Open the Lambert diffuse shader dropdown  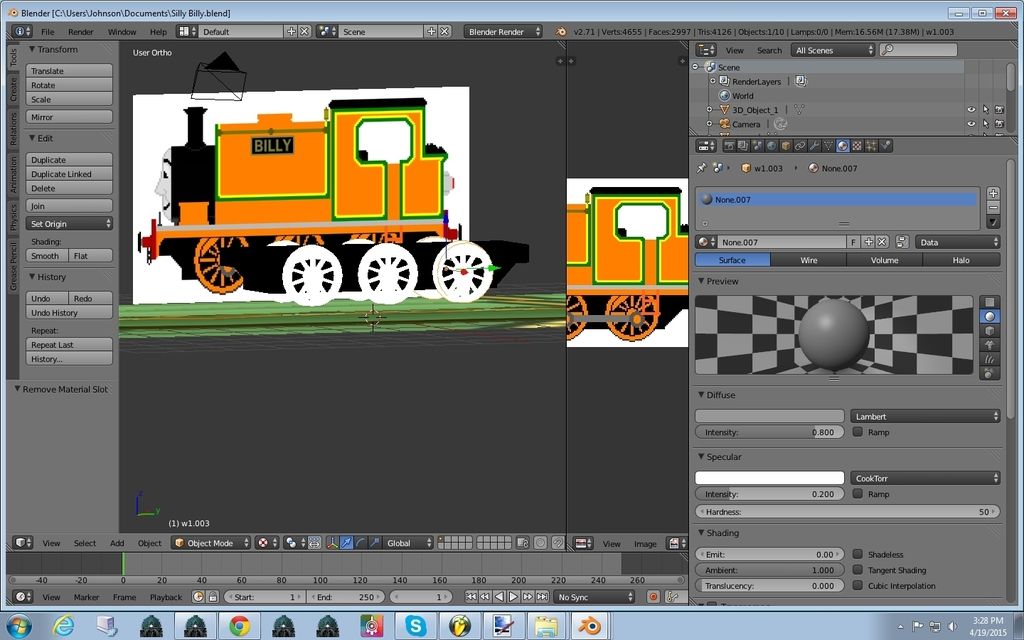tap(925, 416)
